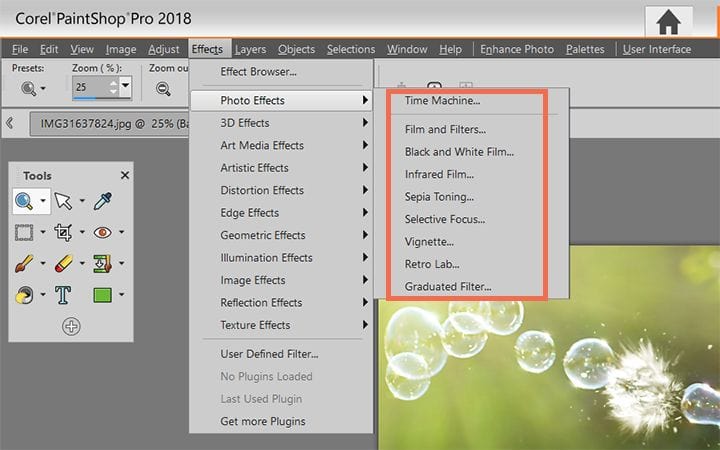
Task: Expand the Red Eye tool flyout arrow
Action: (x=122, y=232)
